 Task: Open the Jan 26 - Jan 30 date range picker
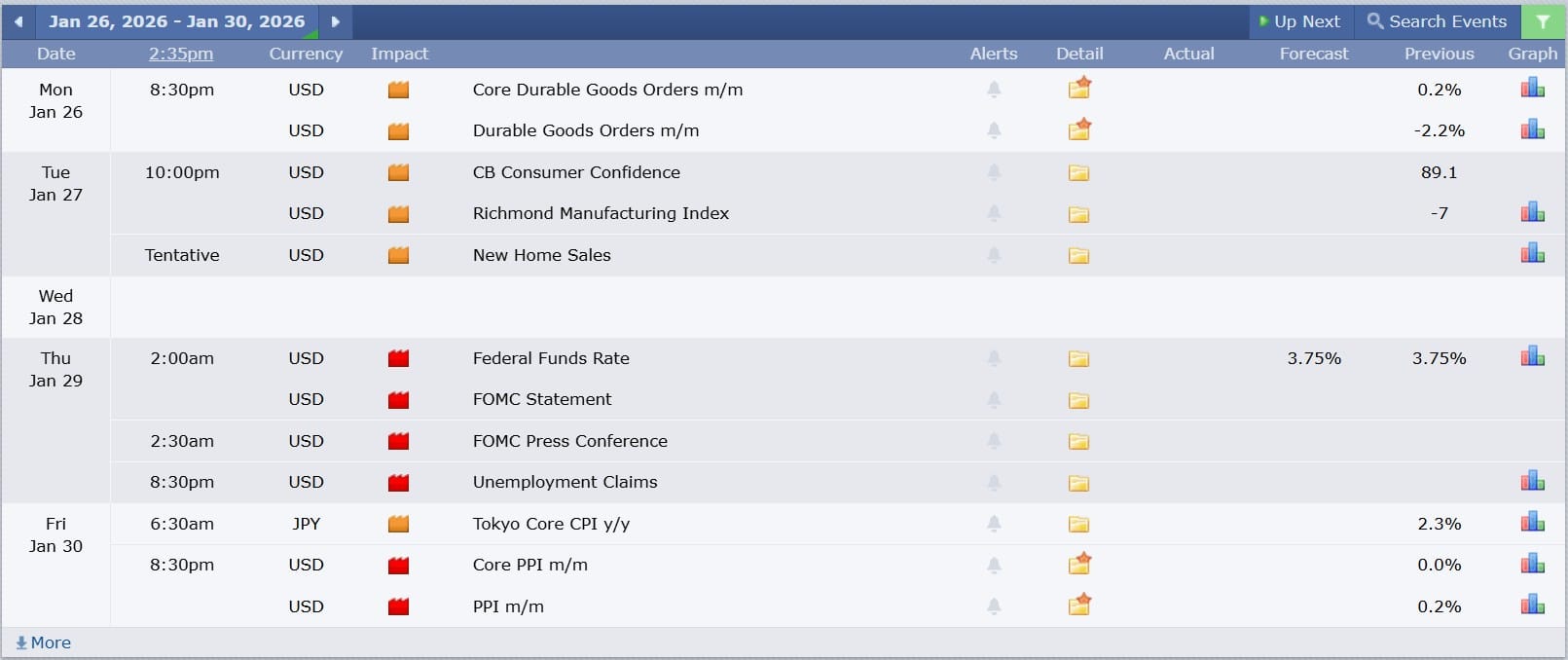176,21
